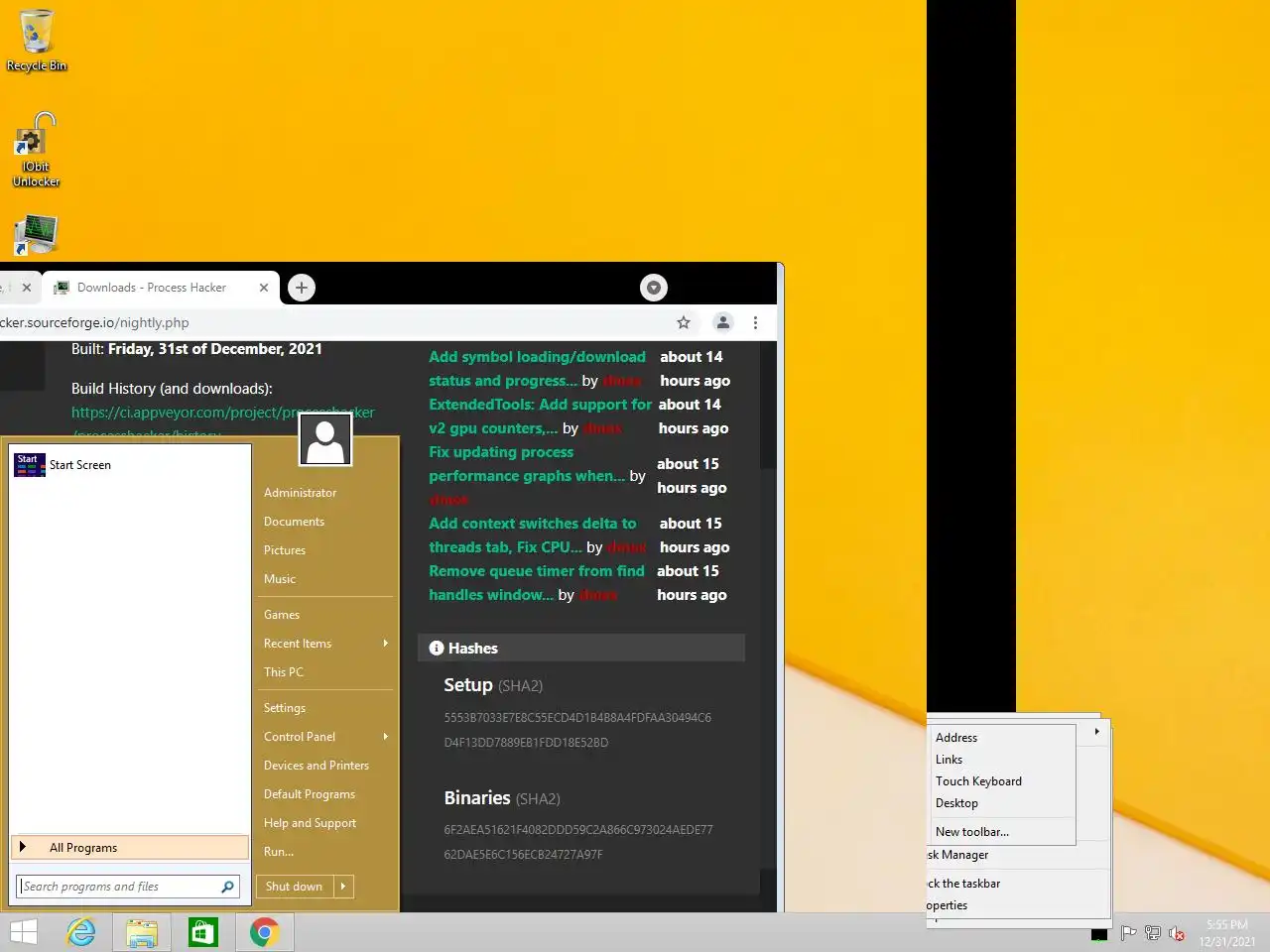Open Pictures from the Start menu
This screenshot has width=1270, height=952.
[285, 550]
